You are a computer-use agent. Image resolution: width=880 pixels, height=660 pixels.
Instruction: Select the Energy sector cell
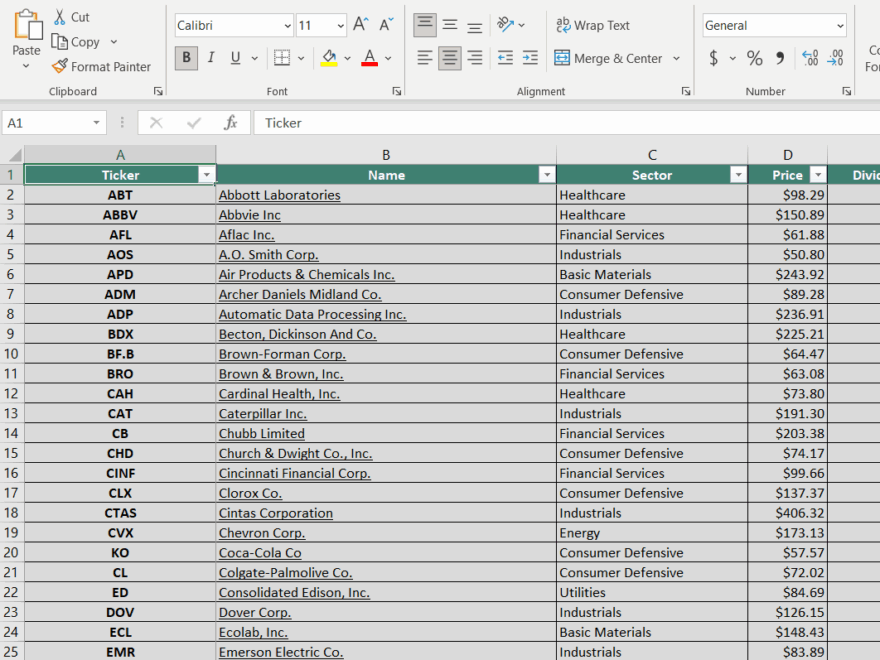coord(652,533)
